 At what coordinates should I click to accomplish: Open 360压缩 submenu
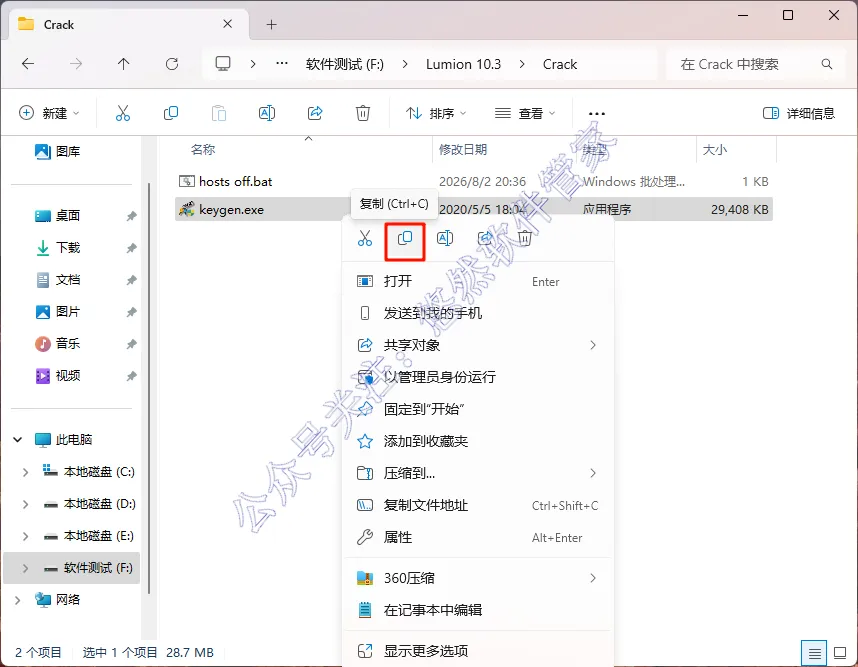(476, 578)
